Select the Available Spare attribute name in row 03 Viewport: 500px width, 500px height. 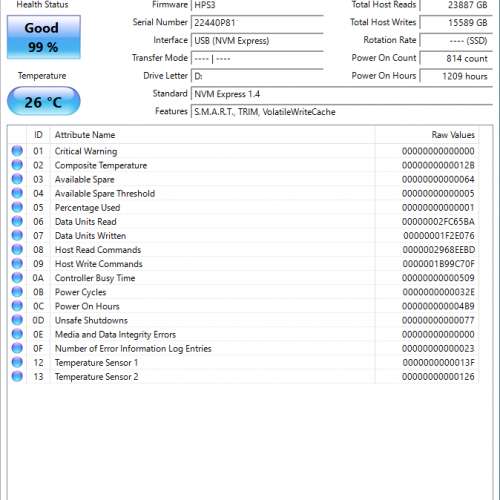click(x=84, y=180)
